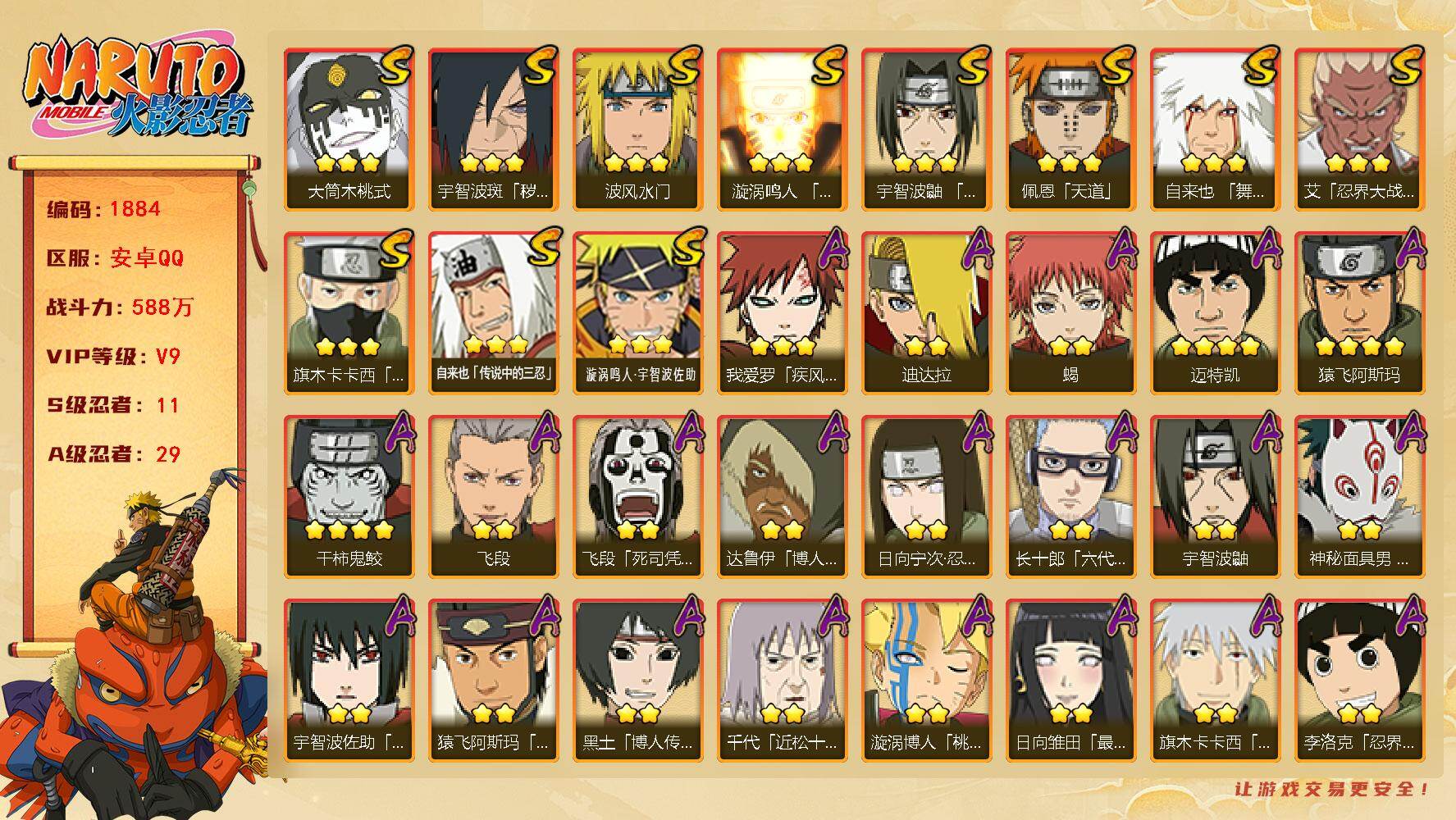Click the 自来也「传说中的三忍」 card label
1456x820 pixels.
(x=493, y=374)
